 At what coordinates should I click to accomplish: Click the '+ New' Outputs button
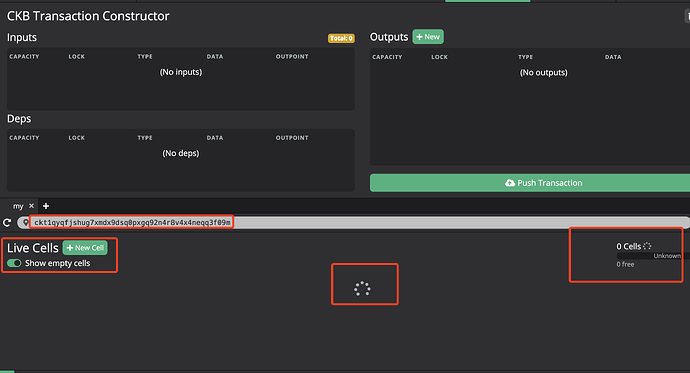point(428,37)
